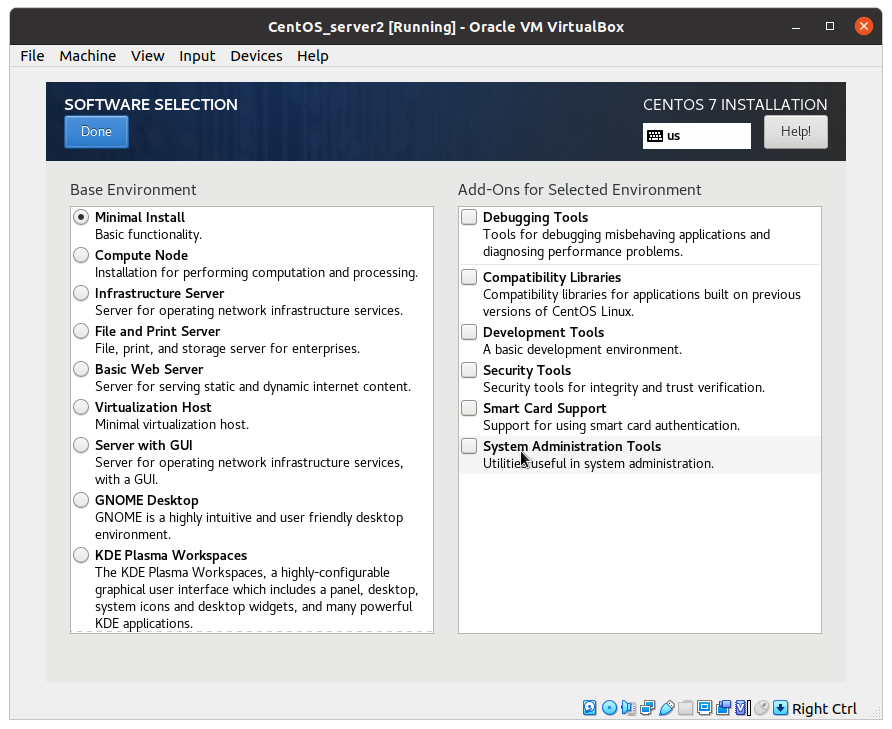The height and width of the screenshot is (729, 892).
Task: Check the Development Tools add-on
Action: click(x=469, y=333)
